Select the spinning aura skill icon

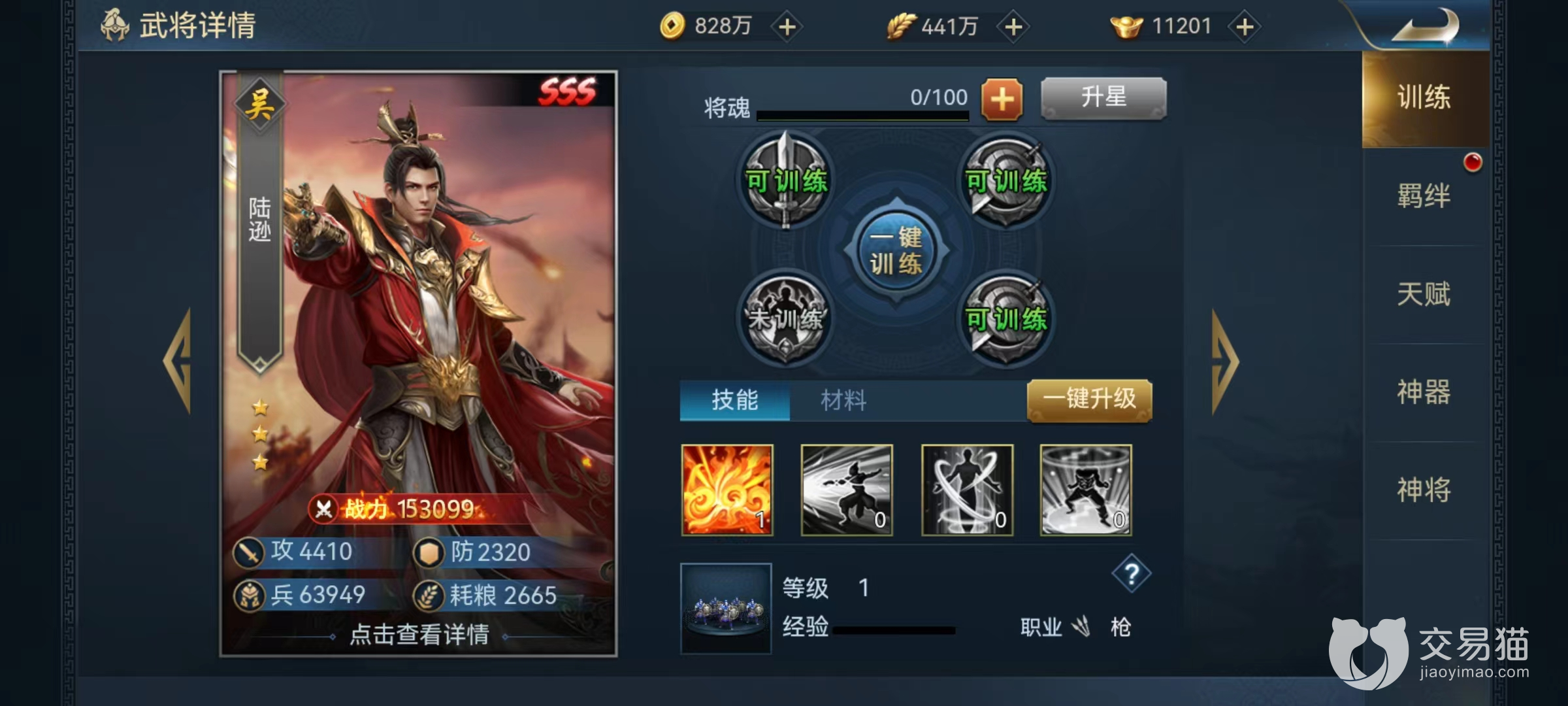pos(967,490)
